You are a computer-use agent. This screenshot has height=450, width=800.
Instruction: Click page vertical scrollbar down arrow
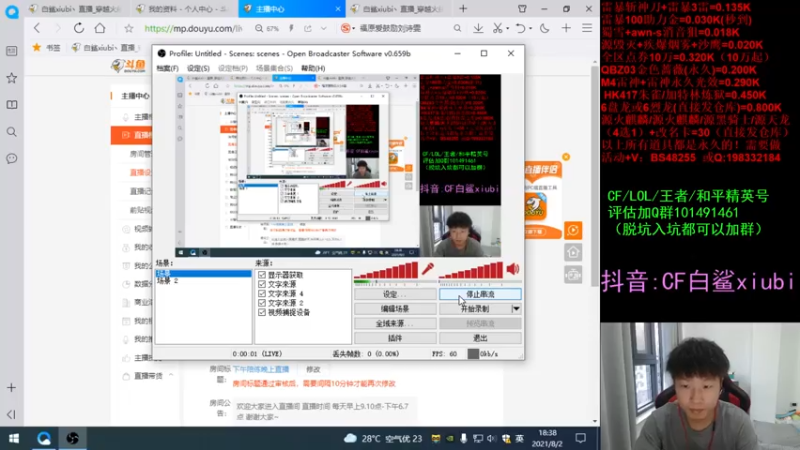click(x=595, y=421)
